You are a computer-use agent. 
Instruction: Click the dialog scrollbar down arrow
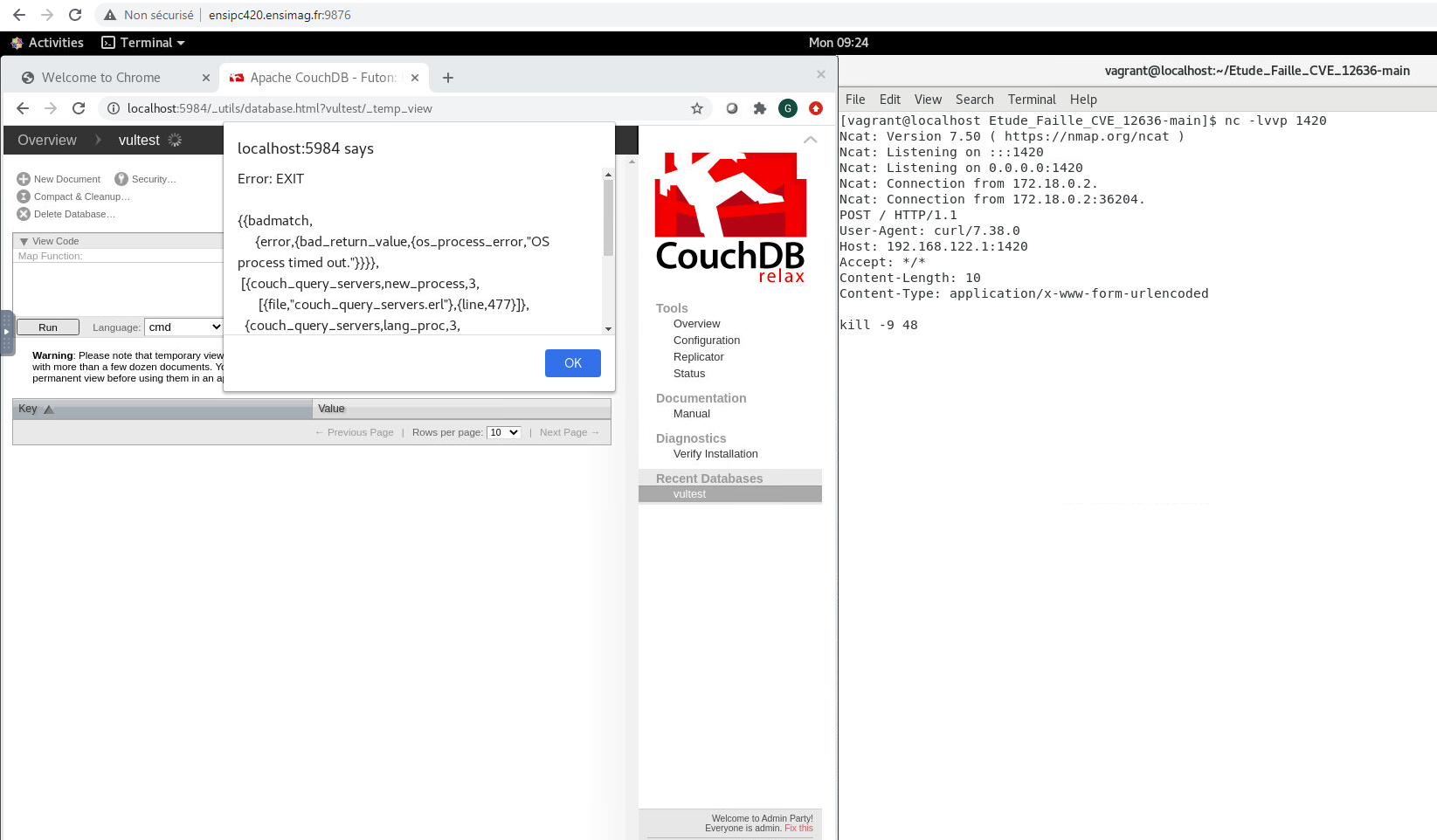pyautogui.click(x=608, y=328)
